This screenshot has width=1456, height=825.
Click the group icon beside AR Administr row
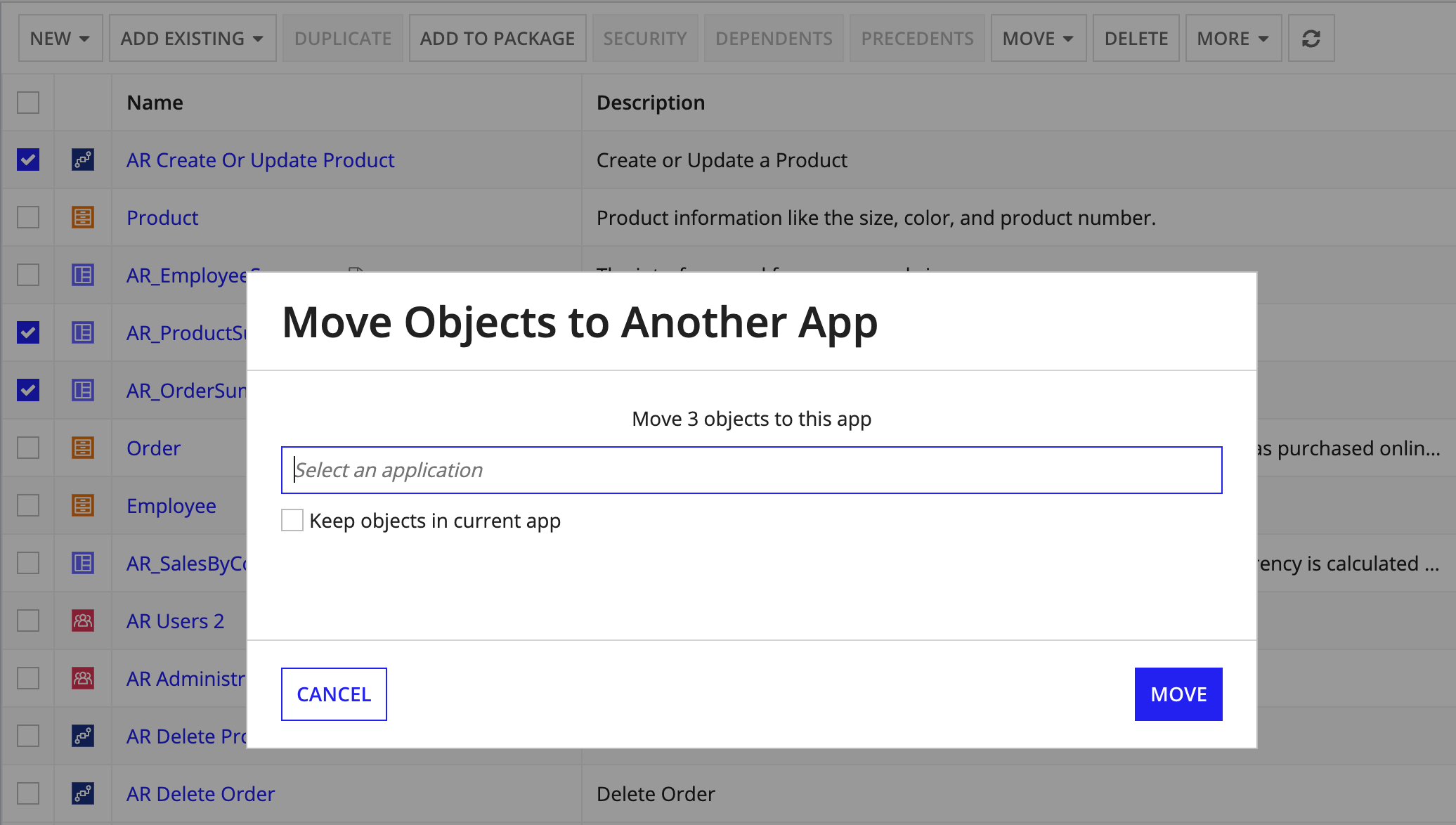click(x=83, y=679)
